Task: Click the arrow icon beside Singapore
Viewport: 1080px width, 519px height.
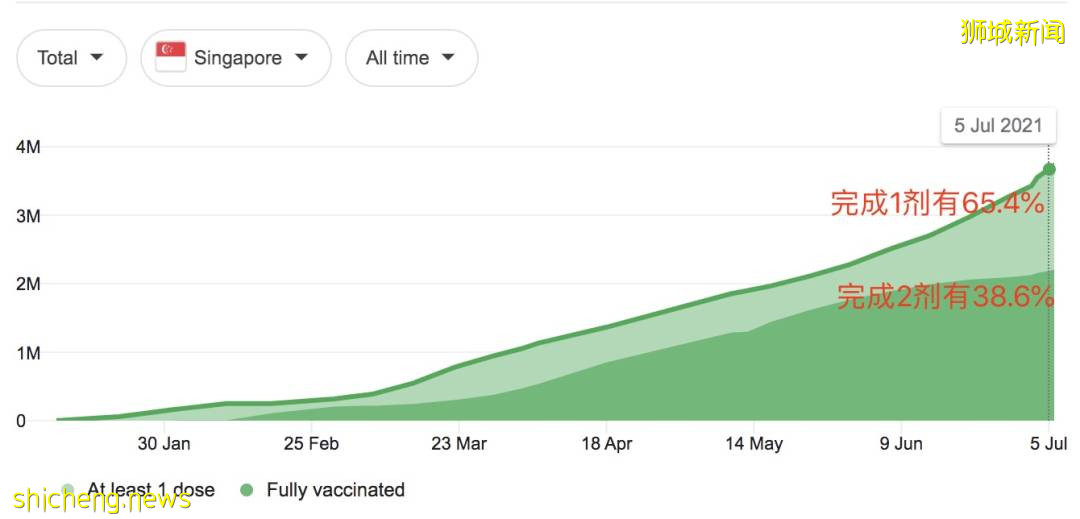Action: pos(301,57)
